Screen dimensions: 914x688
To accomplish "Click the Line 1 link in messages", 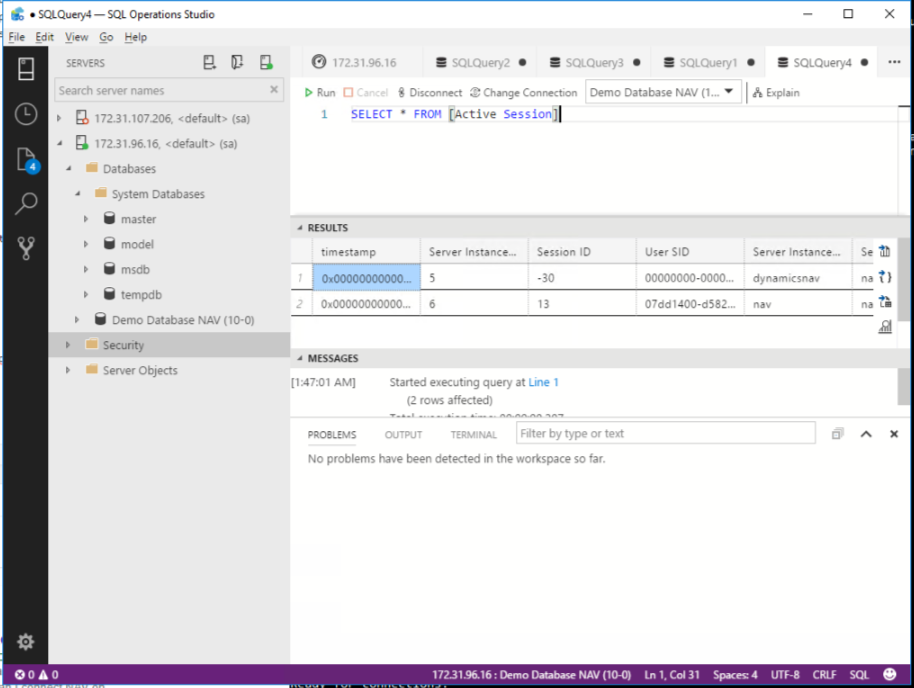I will 543,382.
